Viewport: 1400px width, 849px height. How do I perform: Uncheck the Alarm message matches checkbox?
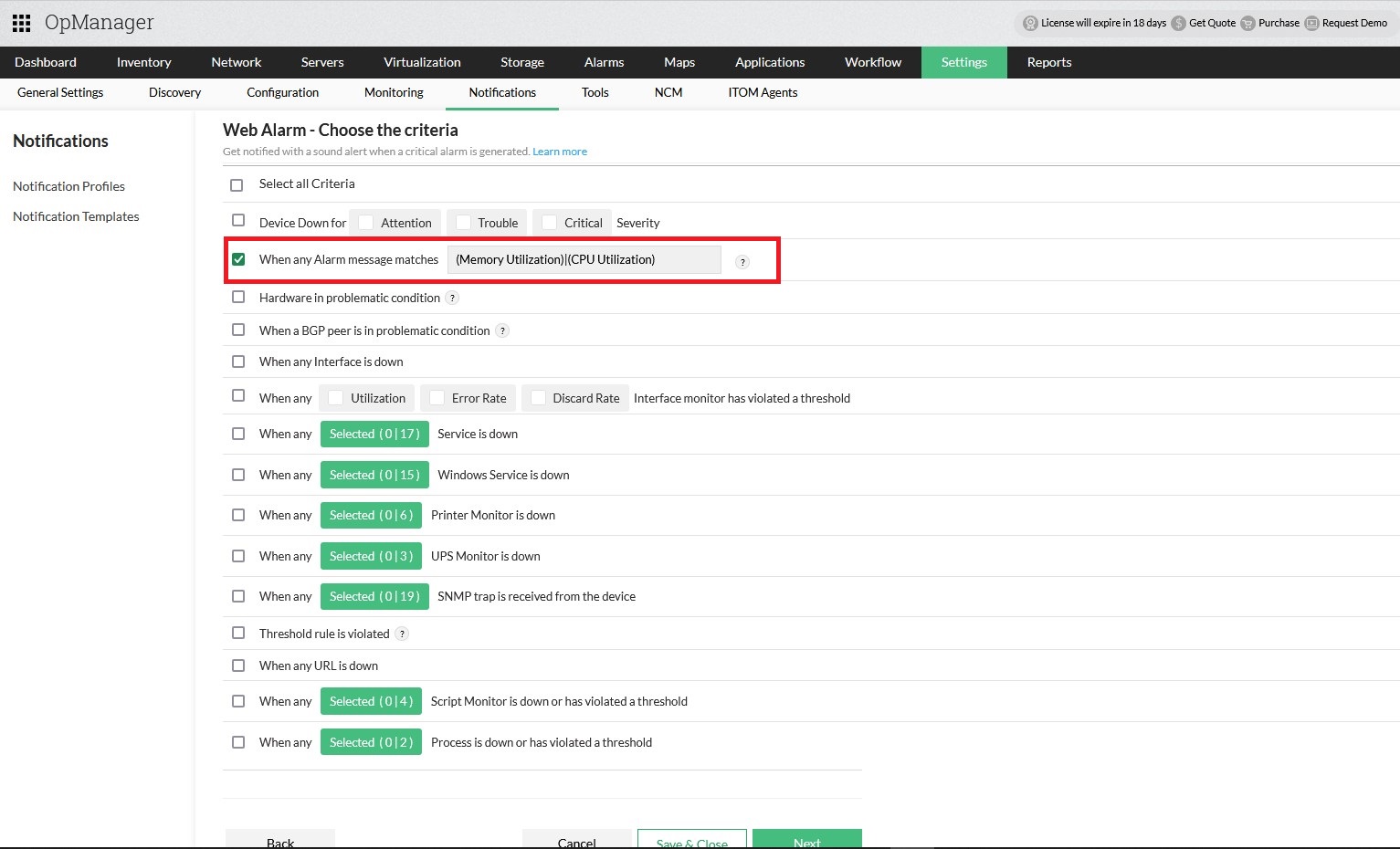tap(238, 259)
